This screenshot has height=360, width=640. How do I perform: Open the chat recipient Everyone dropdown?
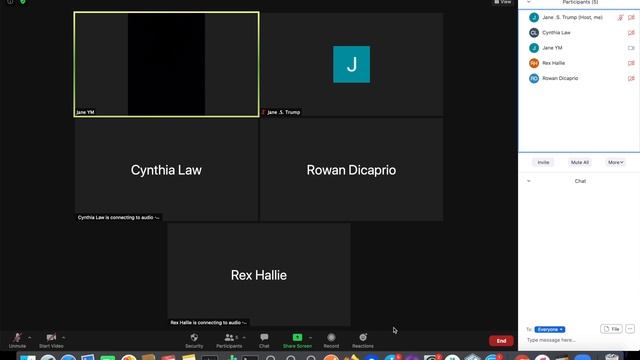point(550,329)
